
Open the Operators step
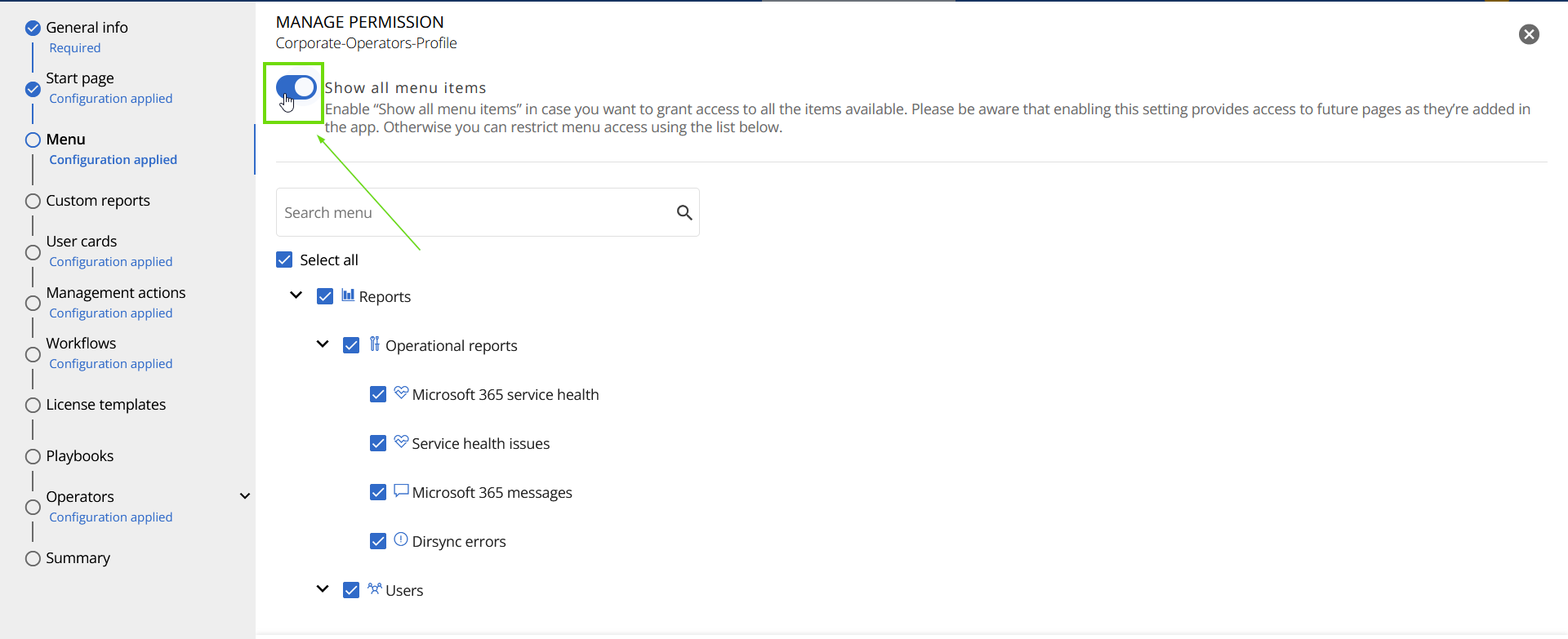click(80, 497)
